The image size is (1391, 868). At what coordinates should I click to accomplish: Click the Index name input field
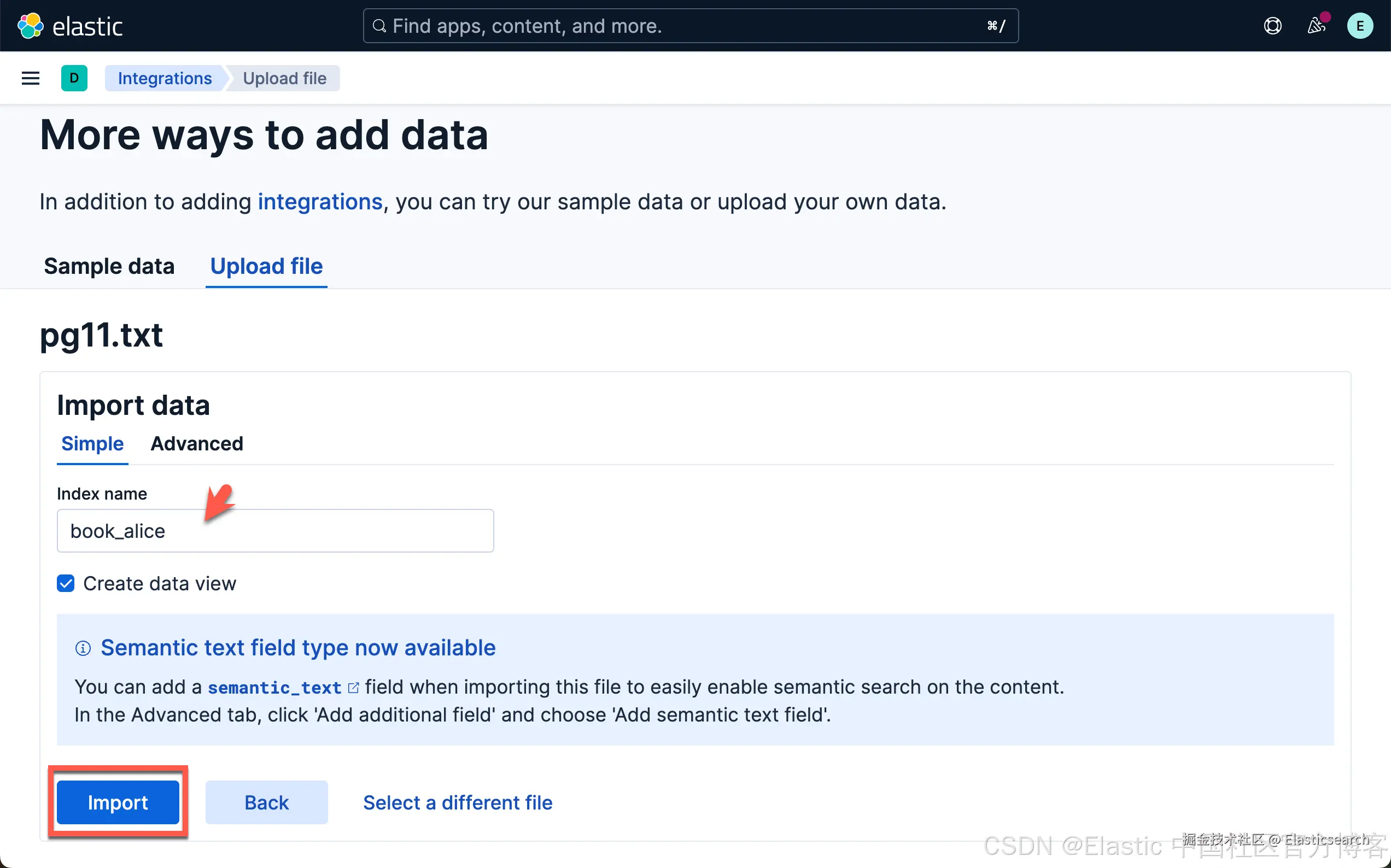pyautogui.click(x=276, y=531)
